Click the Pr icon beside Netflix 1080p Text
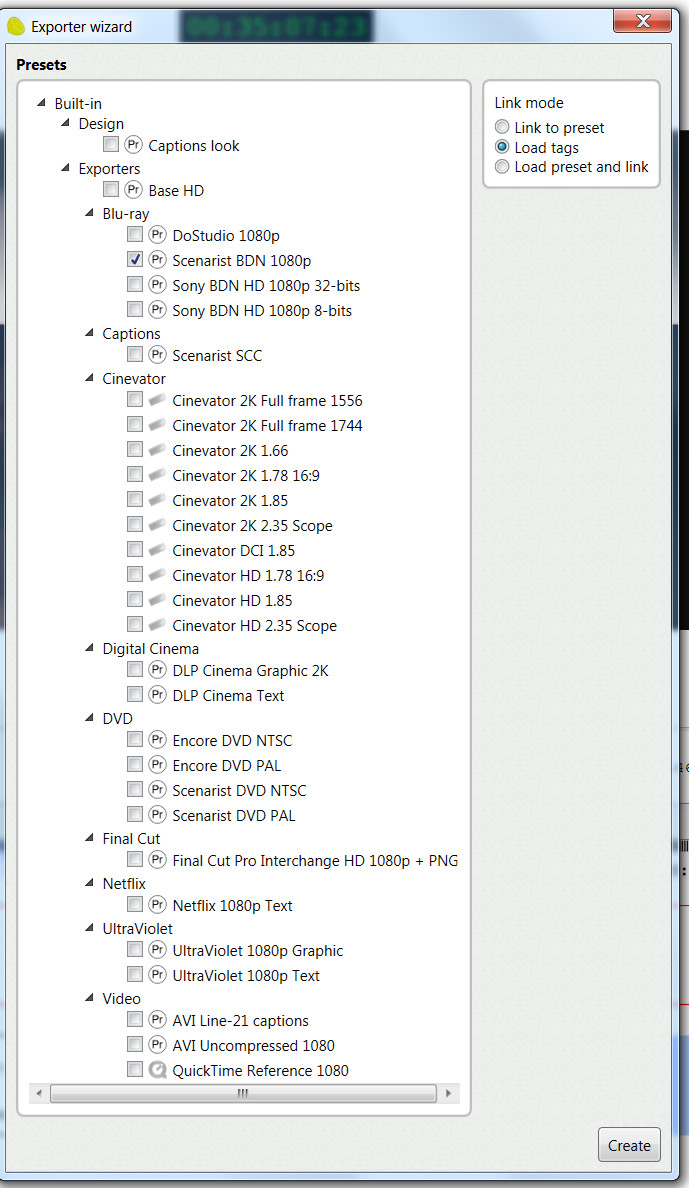Image resolution: width=689 pixels, height=1188 pixels. [158, 905]
